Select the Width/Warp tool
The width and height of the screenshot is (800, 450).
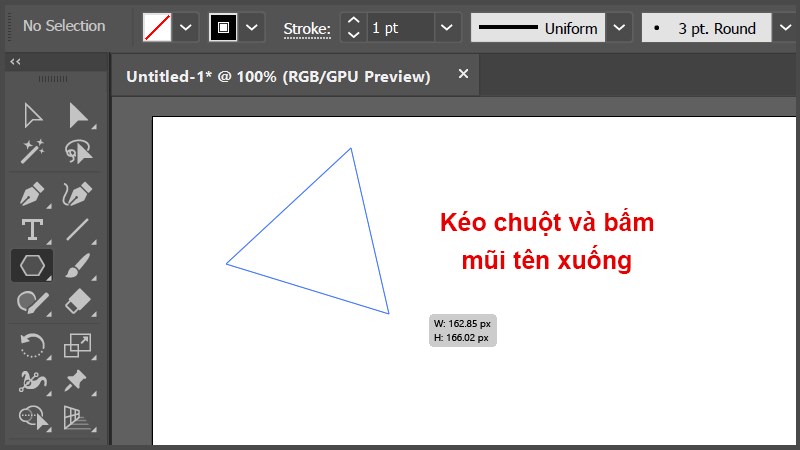point(33,381)
